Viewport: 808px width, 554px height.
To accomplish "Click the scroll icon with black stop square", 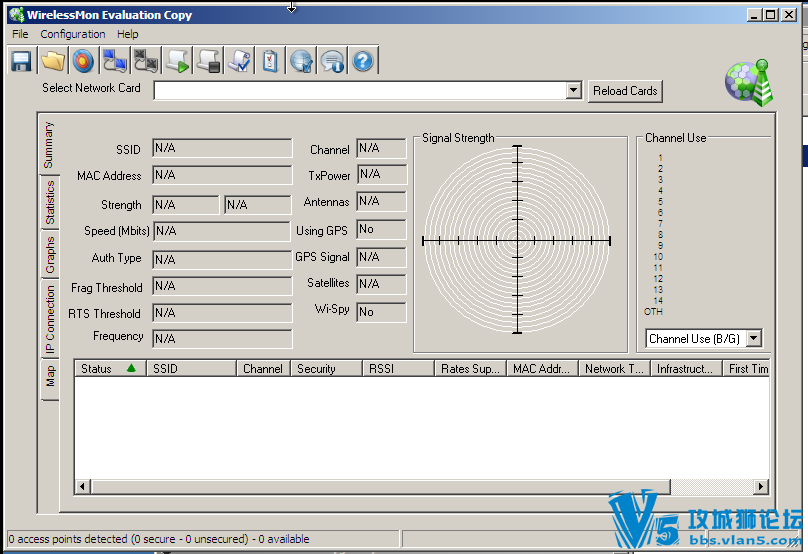I will pos(208,61).
